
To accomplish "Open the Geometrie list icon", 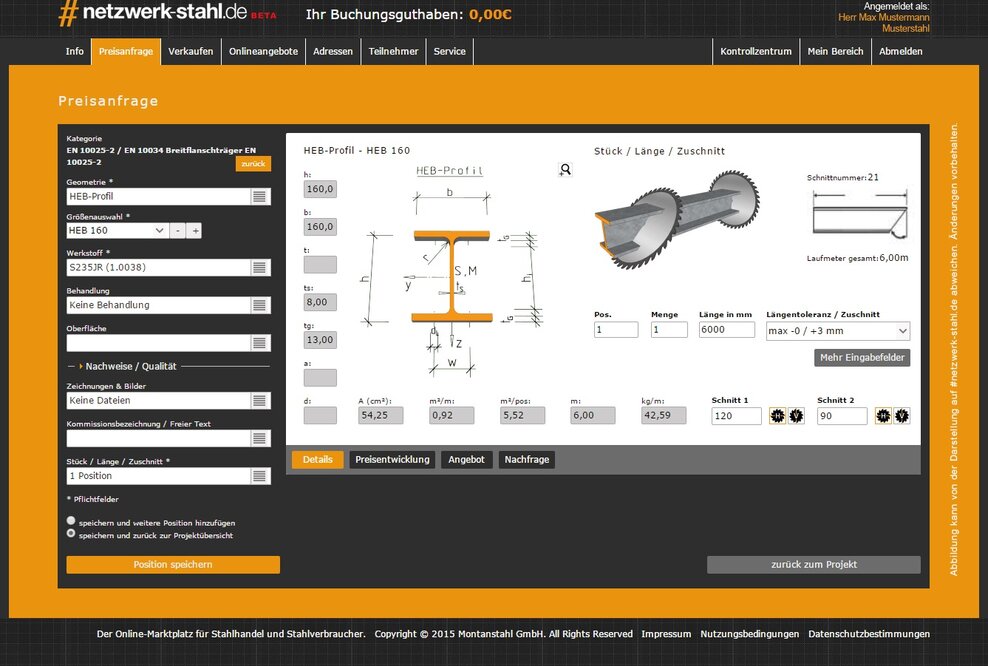I will tap(259, 197).
